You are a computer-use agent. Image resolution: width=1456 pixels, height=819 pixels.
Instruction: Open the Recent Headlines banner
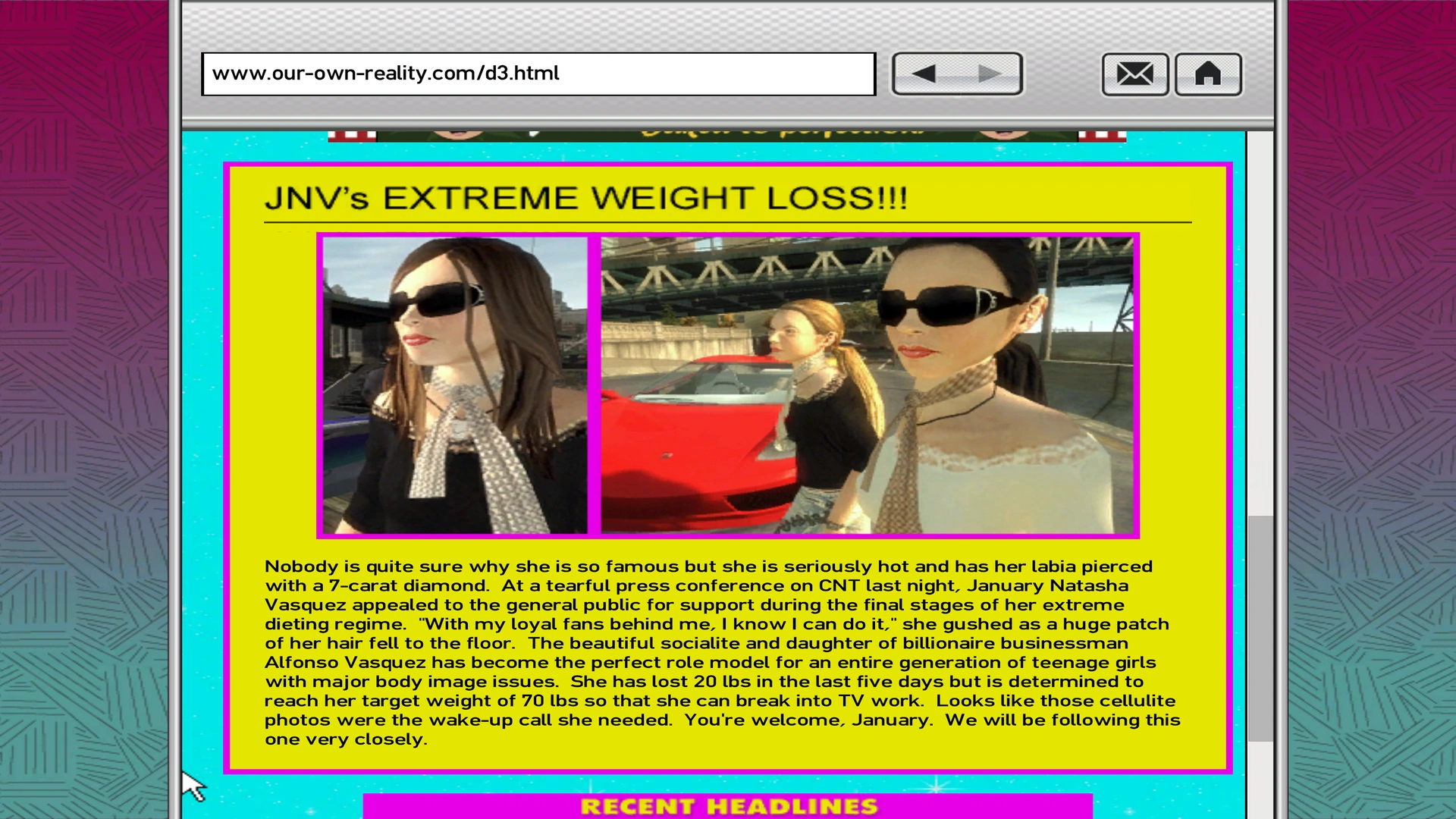click(x=728, y=806)
